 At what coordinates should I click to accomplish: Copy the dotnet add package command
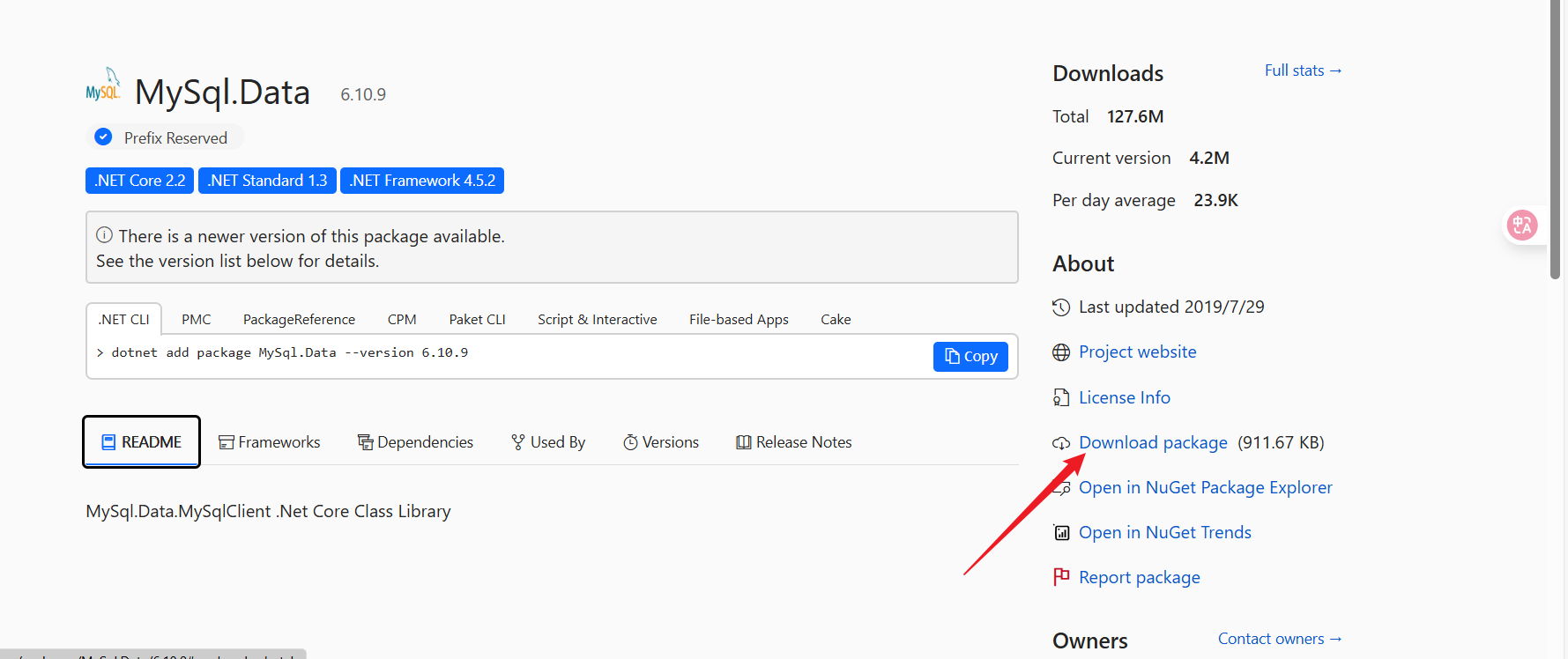pos(970,356)
